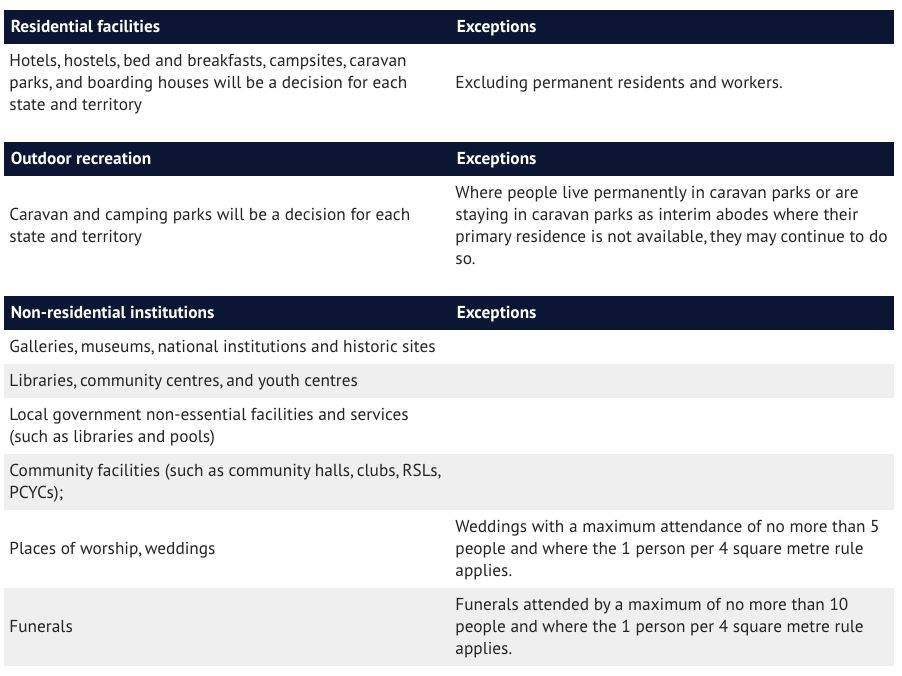Select the Exceptions header beside Outdoor recreation
The width and height of the screenshot is (902, 676).
coord(496,159)
